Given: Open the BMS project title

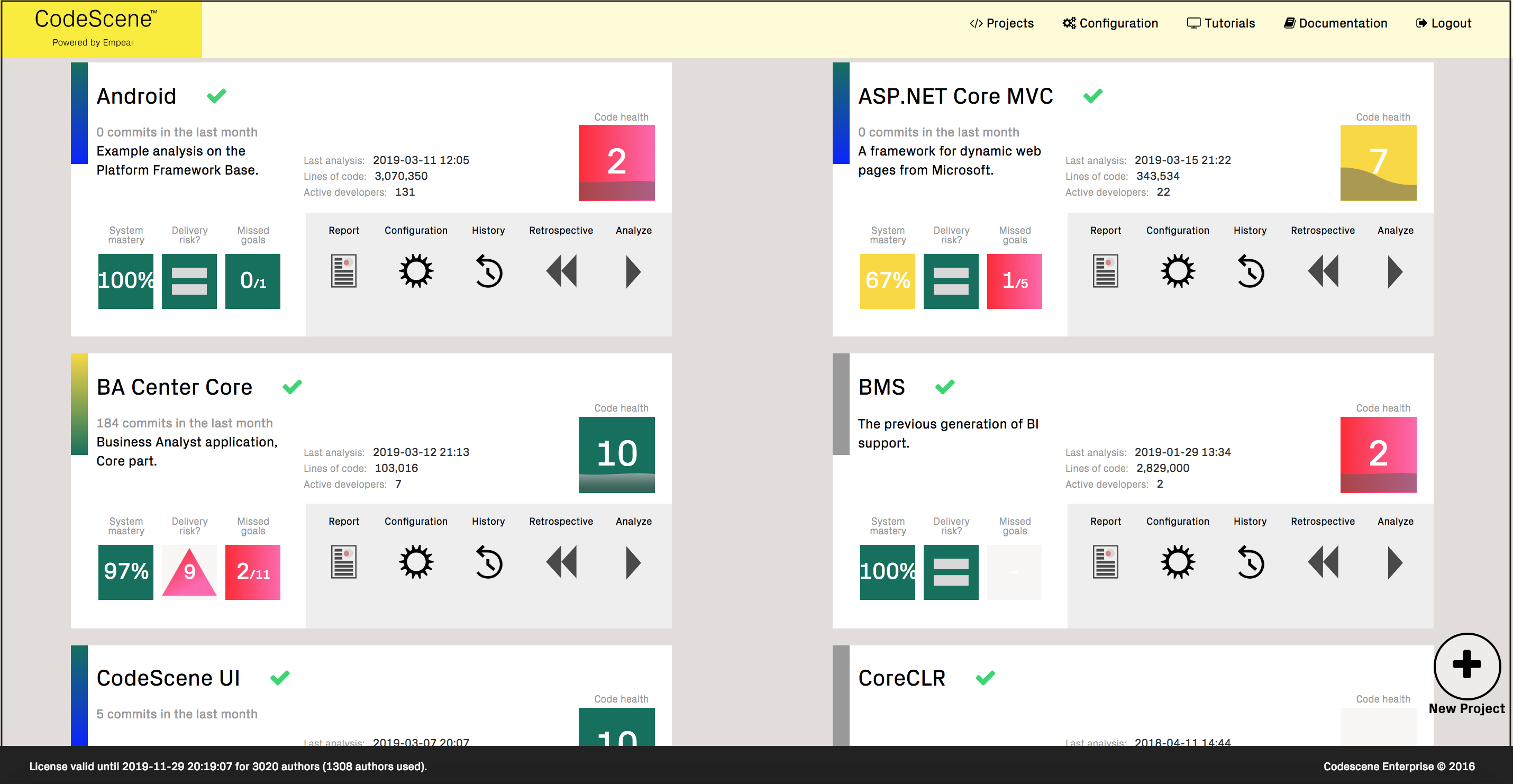Looking at the screenshot, I should [x=881, y=387].
